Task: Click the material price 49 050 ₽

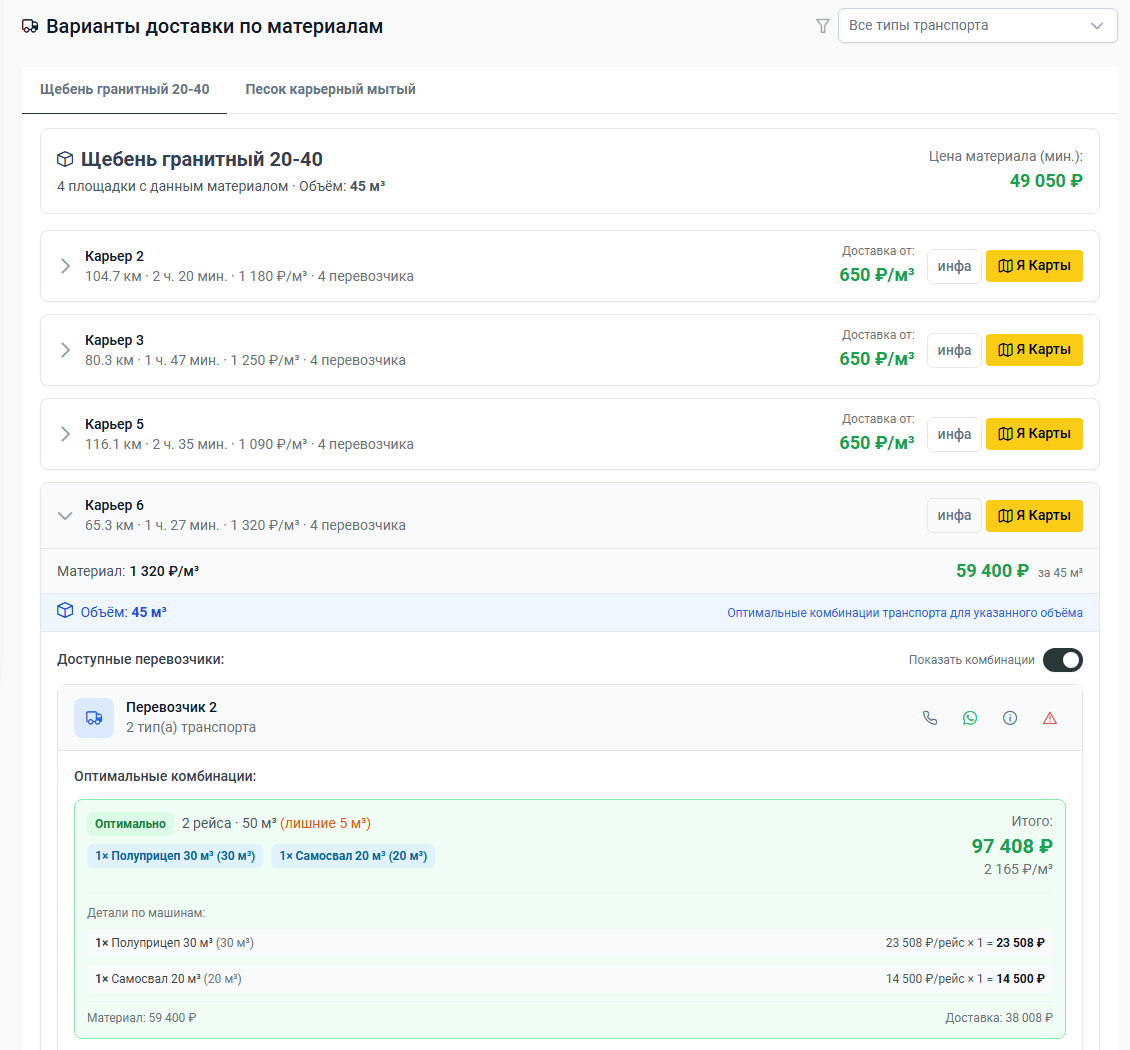Action: tap(1046, 181)
